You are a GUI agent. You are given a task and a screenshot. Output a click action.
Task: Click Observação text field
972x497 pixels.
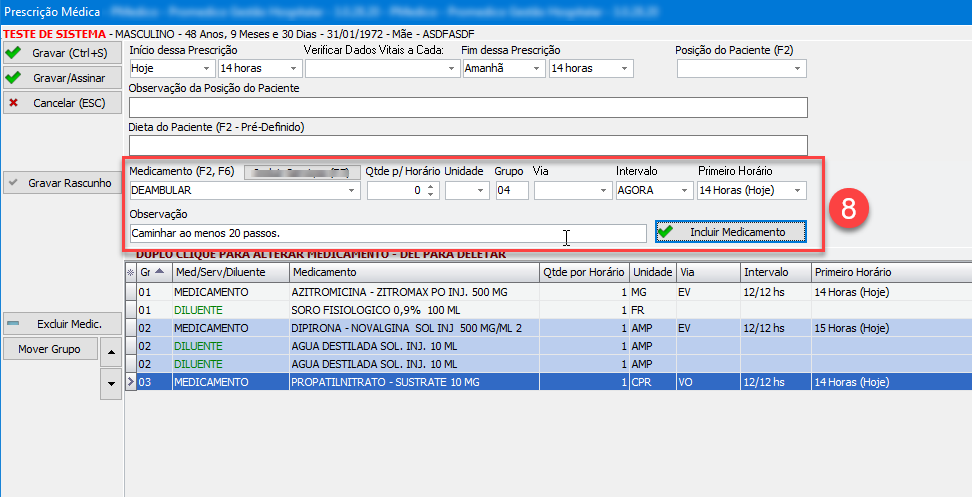388,233
